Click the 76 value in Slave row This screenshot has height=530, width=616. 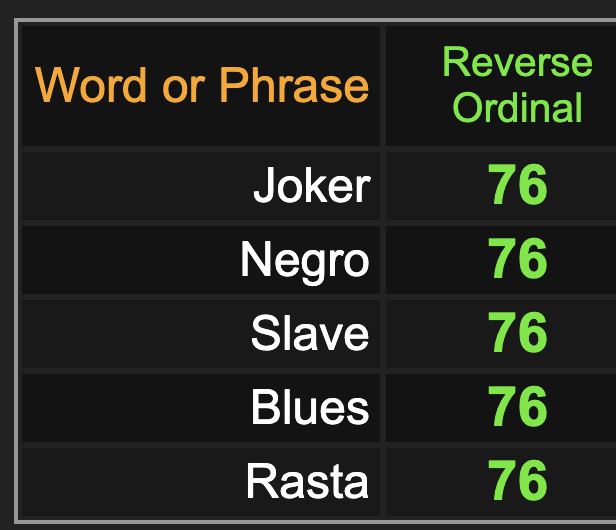518,332
